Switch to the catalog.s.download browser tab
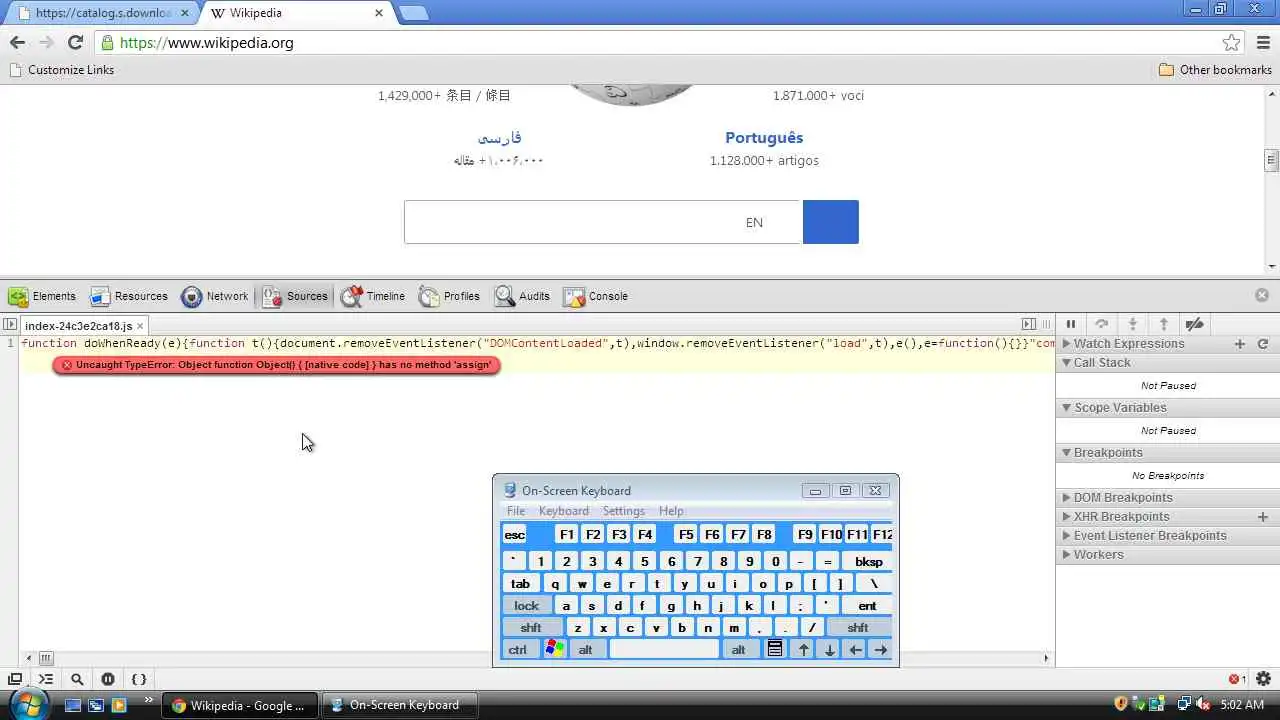 [101, 13]
